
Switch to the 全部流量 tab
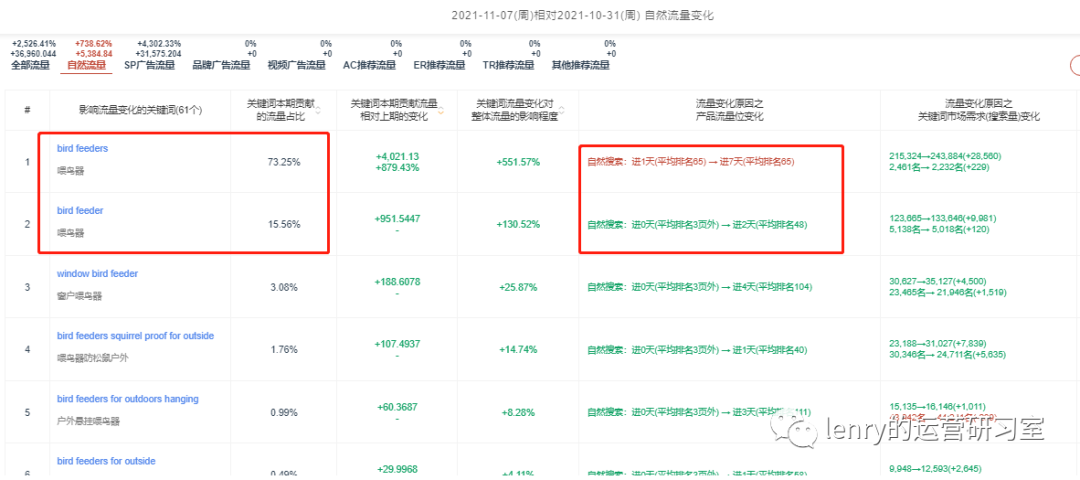pyautogui.click(x=30, y=66)
